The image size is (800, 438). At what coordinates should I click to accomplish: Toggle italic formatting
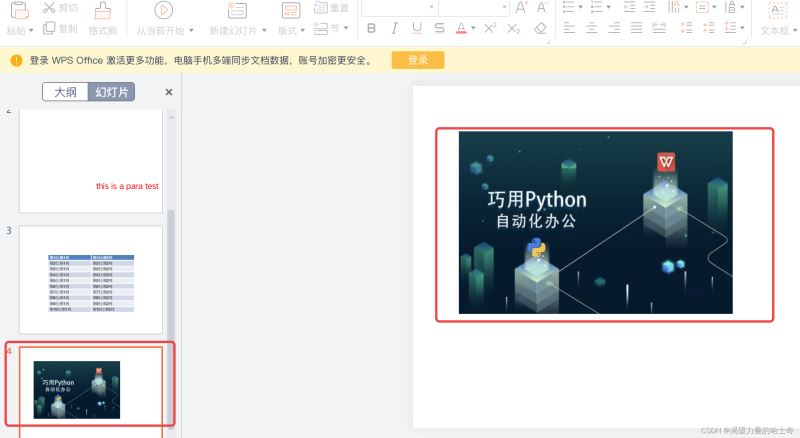394,29
